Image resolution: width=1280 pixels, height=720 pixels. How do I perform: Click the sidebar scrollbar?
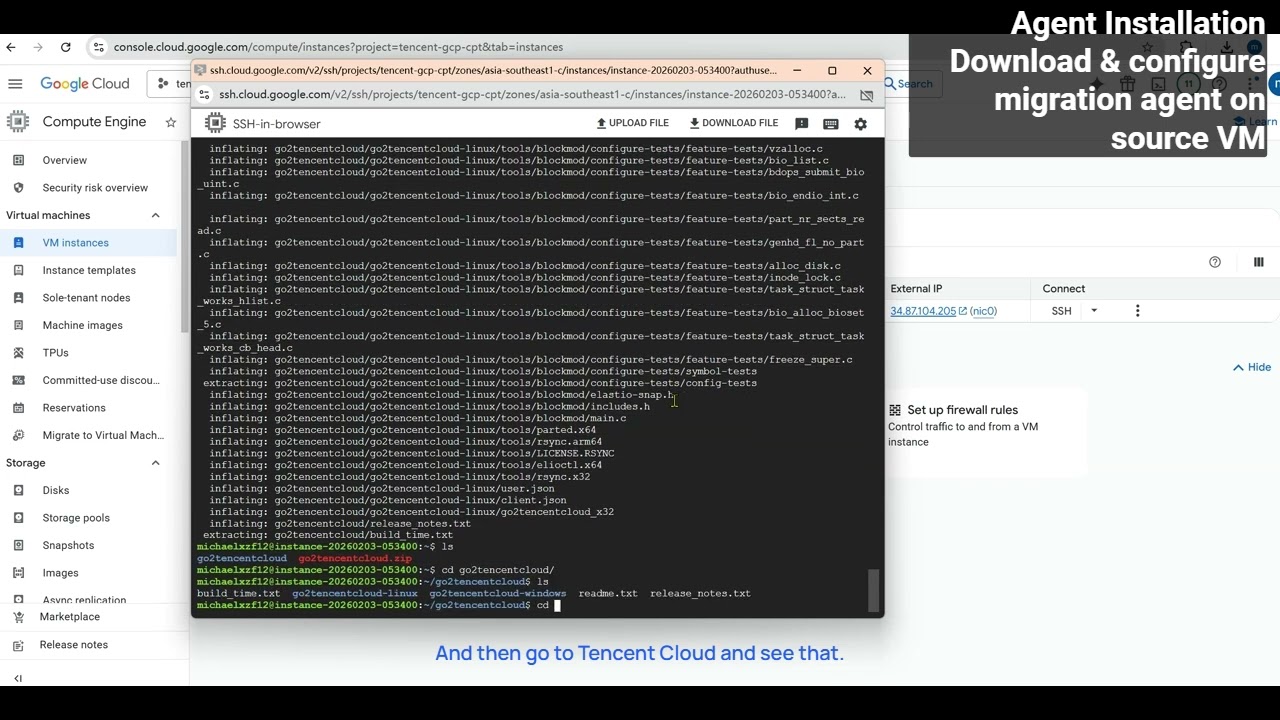click(x=184, y=236)
